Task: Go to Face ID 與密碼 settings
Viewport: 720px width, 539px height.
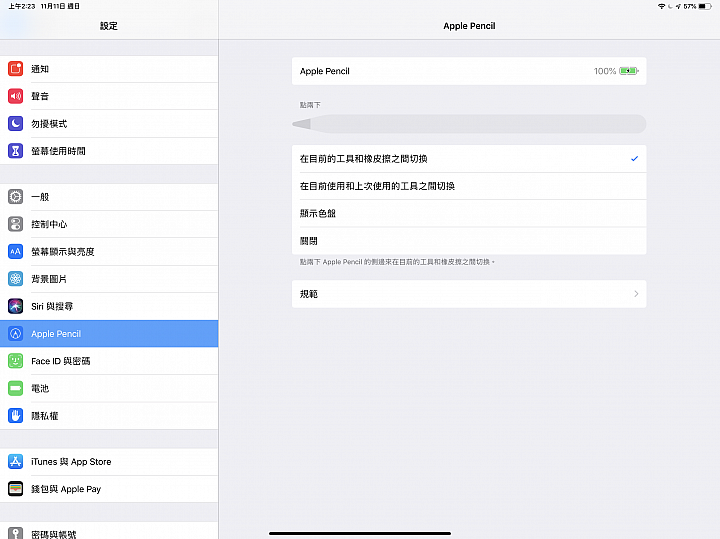Action: 109,361
